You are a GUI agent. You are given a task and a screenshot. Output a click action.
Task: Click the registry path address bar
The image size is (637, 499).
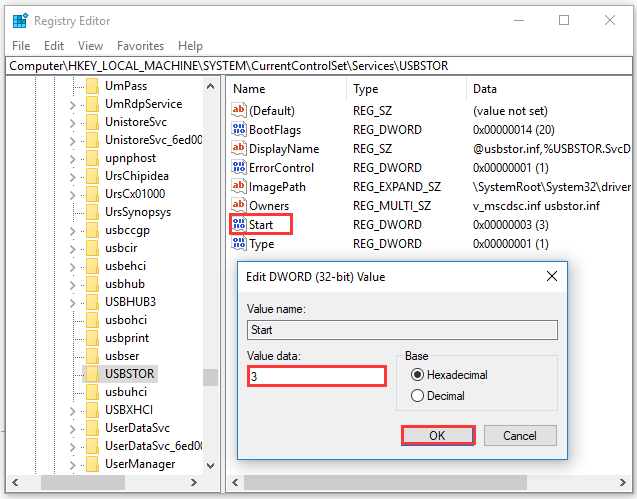click(x=318, y=66)
